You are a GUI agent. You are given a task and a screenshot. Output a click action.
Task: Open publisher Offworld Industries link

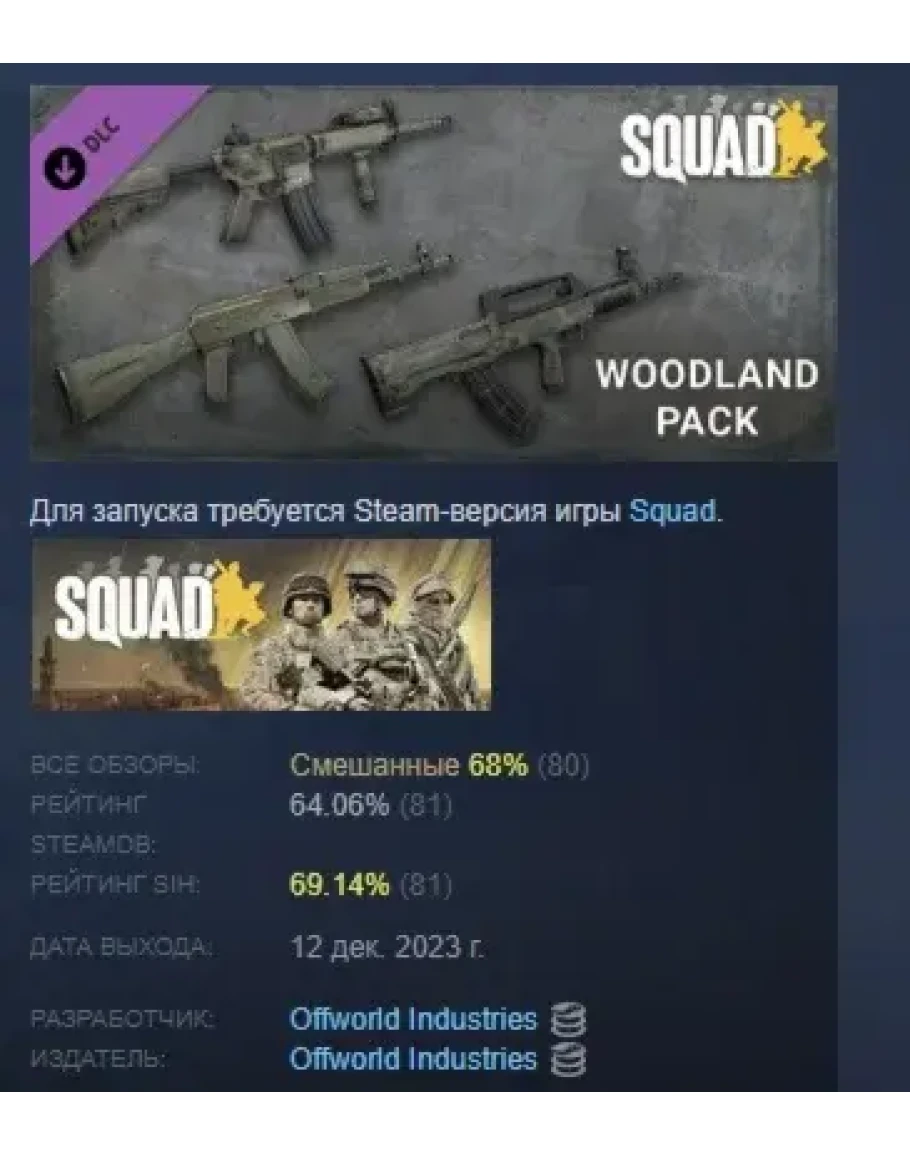tap(413, 1059)
